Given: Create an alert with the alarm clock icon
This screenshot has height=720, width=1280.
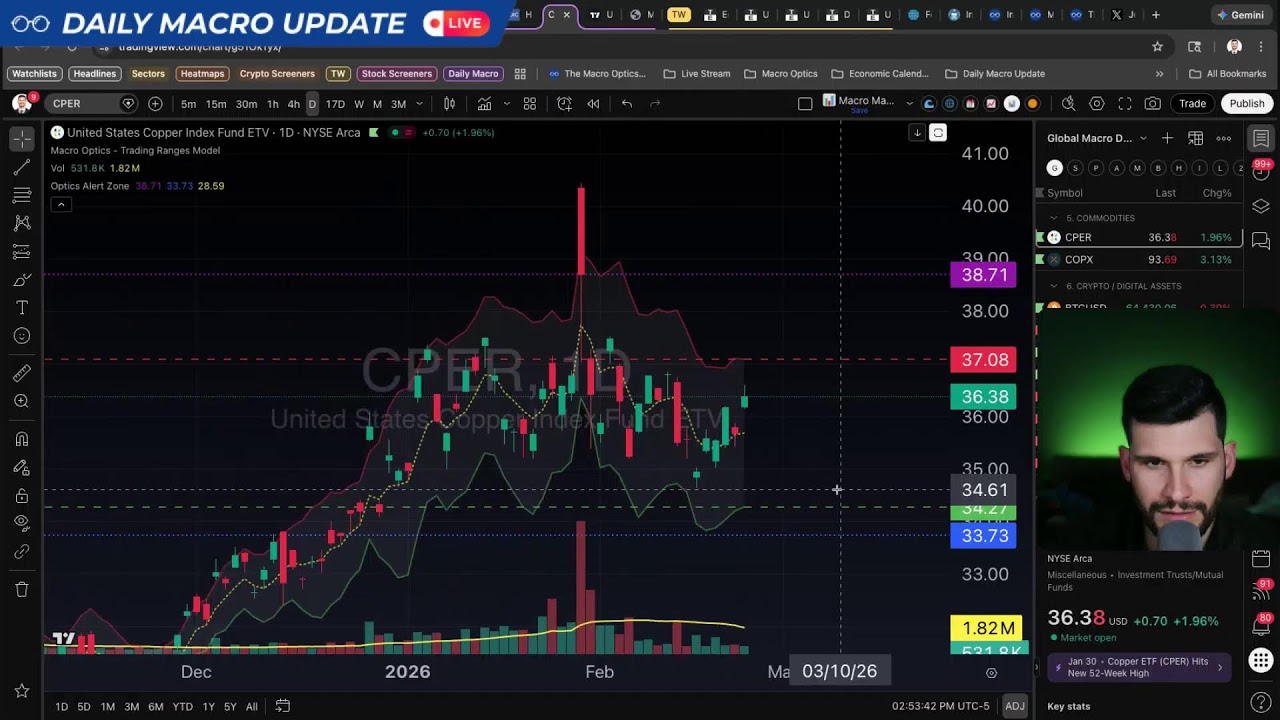Looking at the screenshot, I should 564,104.
